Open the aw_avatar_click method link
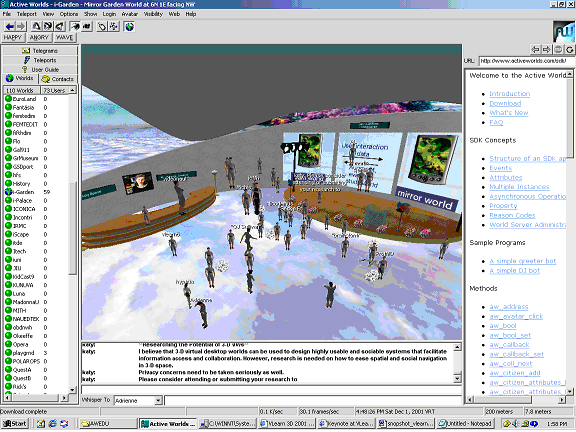The height and width of the screenshot is (432, 576). [516, 316]
